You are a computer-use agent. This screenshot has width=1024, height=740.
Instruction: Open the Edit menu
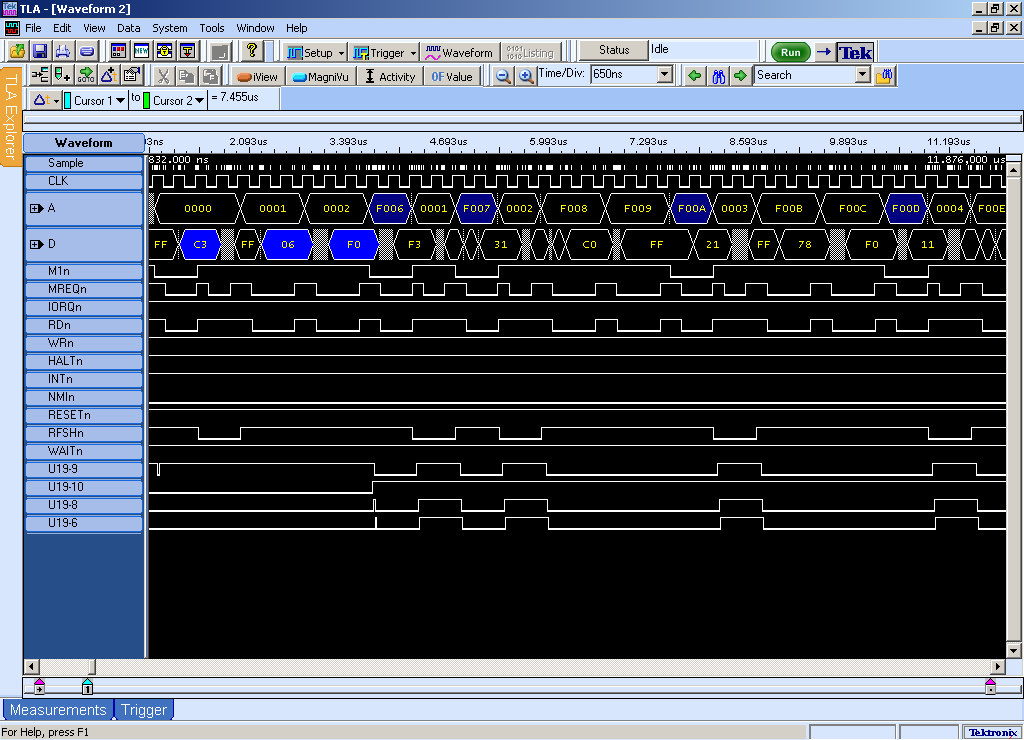(x=62, y=28)
